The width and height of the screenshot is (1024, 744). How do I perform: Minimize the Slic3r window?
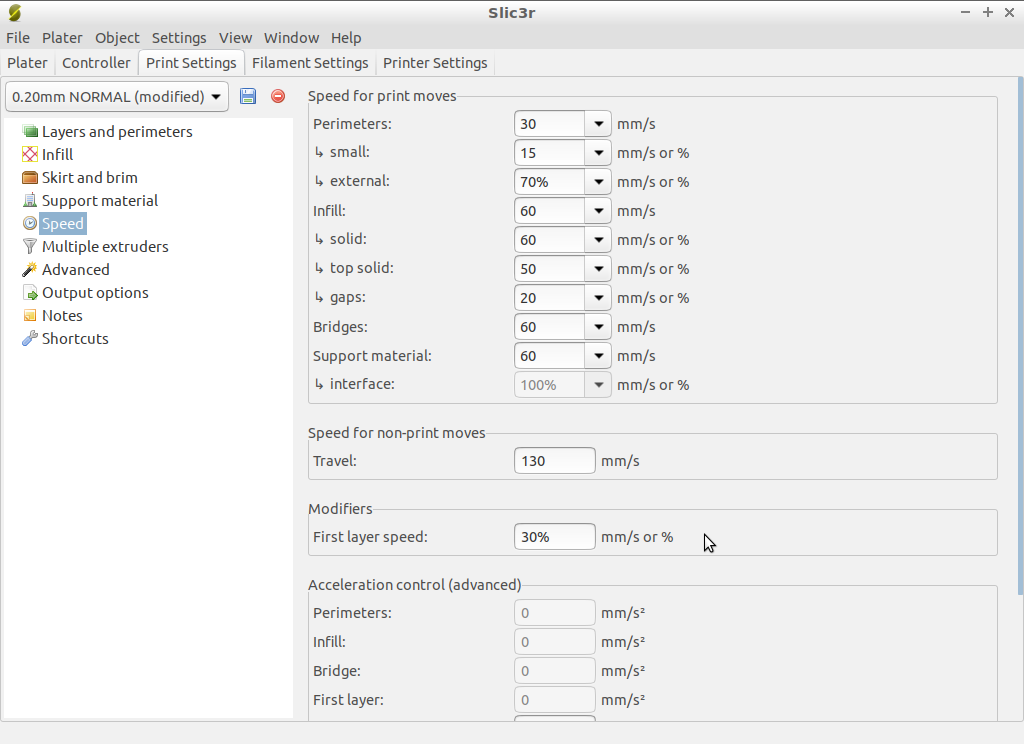(965, 12)
